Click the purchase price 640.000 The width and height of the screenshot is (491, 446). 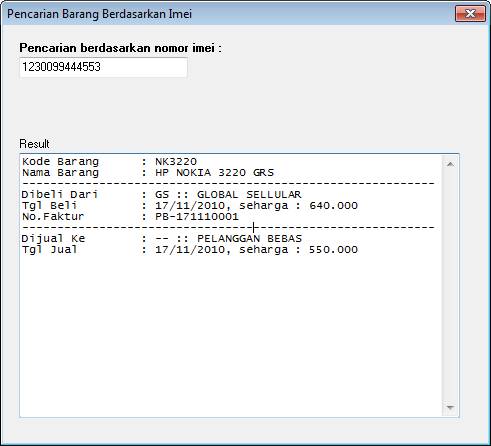[333, 205]
